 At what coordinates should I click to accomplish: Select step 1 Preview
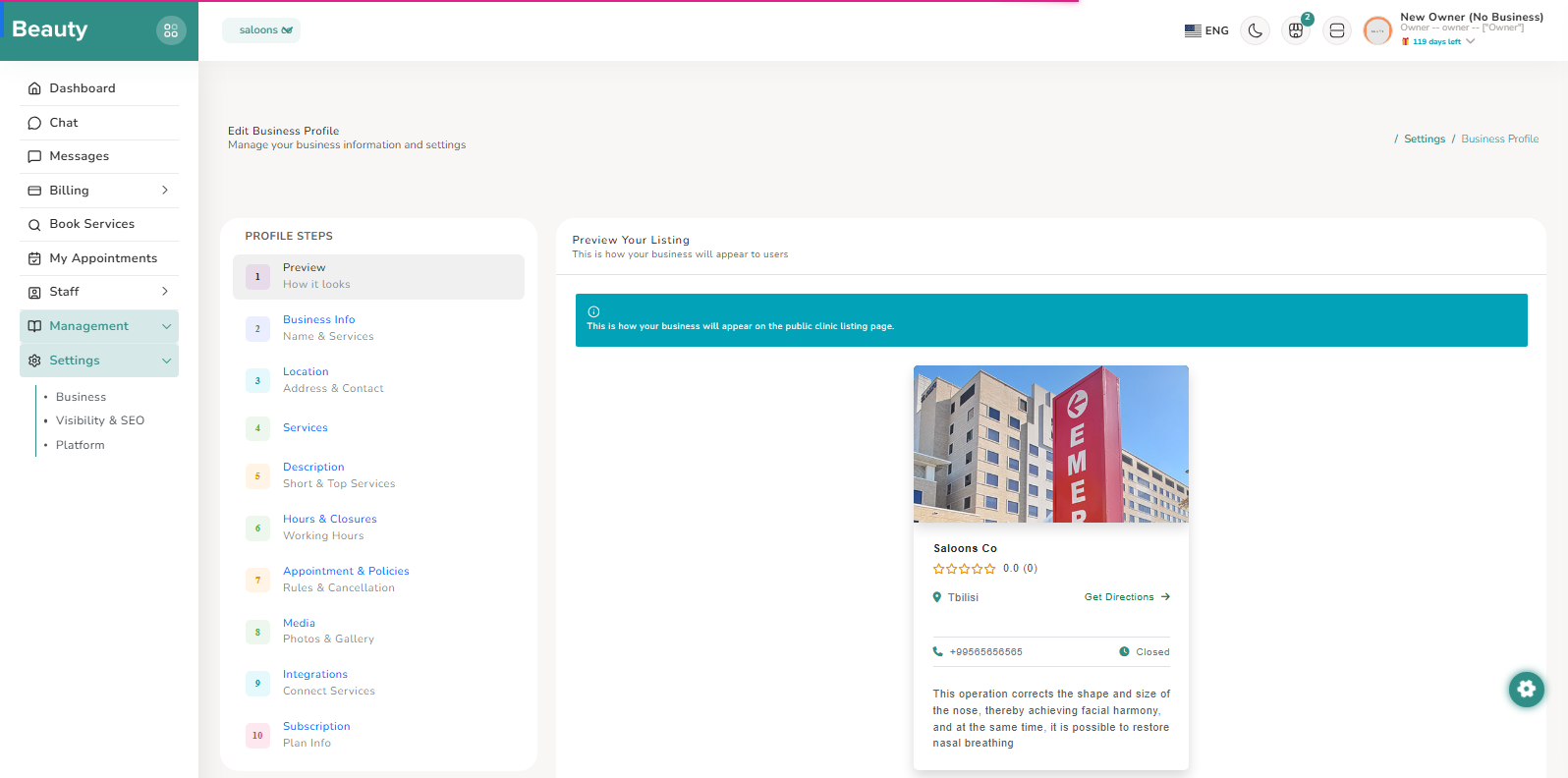(378, 277)
